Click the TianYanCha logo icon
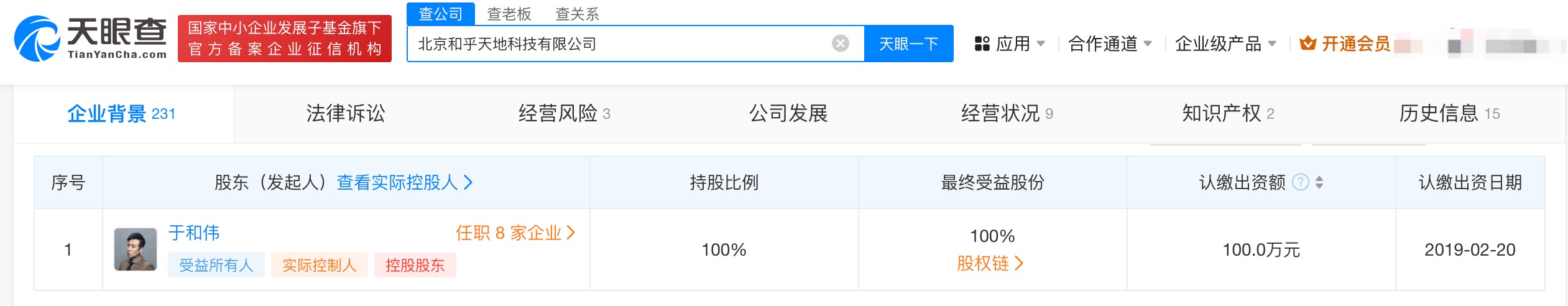Viewport: 1568px width, 306px height. 37,39
